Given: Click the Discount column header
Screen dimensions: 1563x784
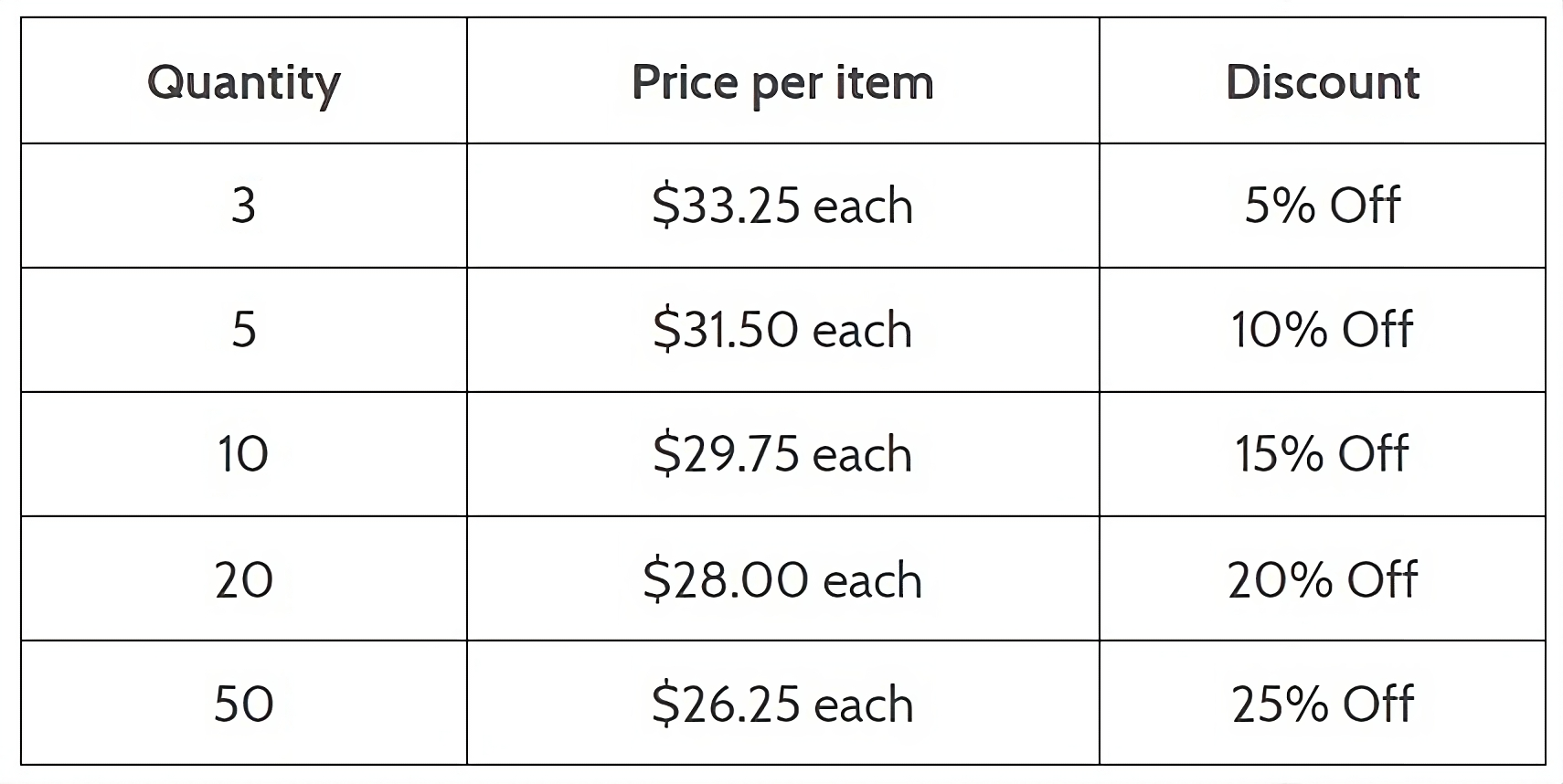Looking at the screenshot, I should [1322, 82].
